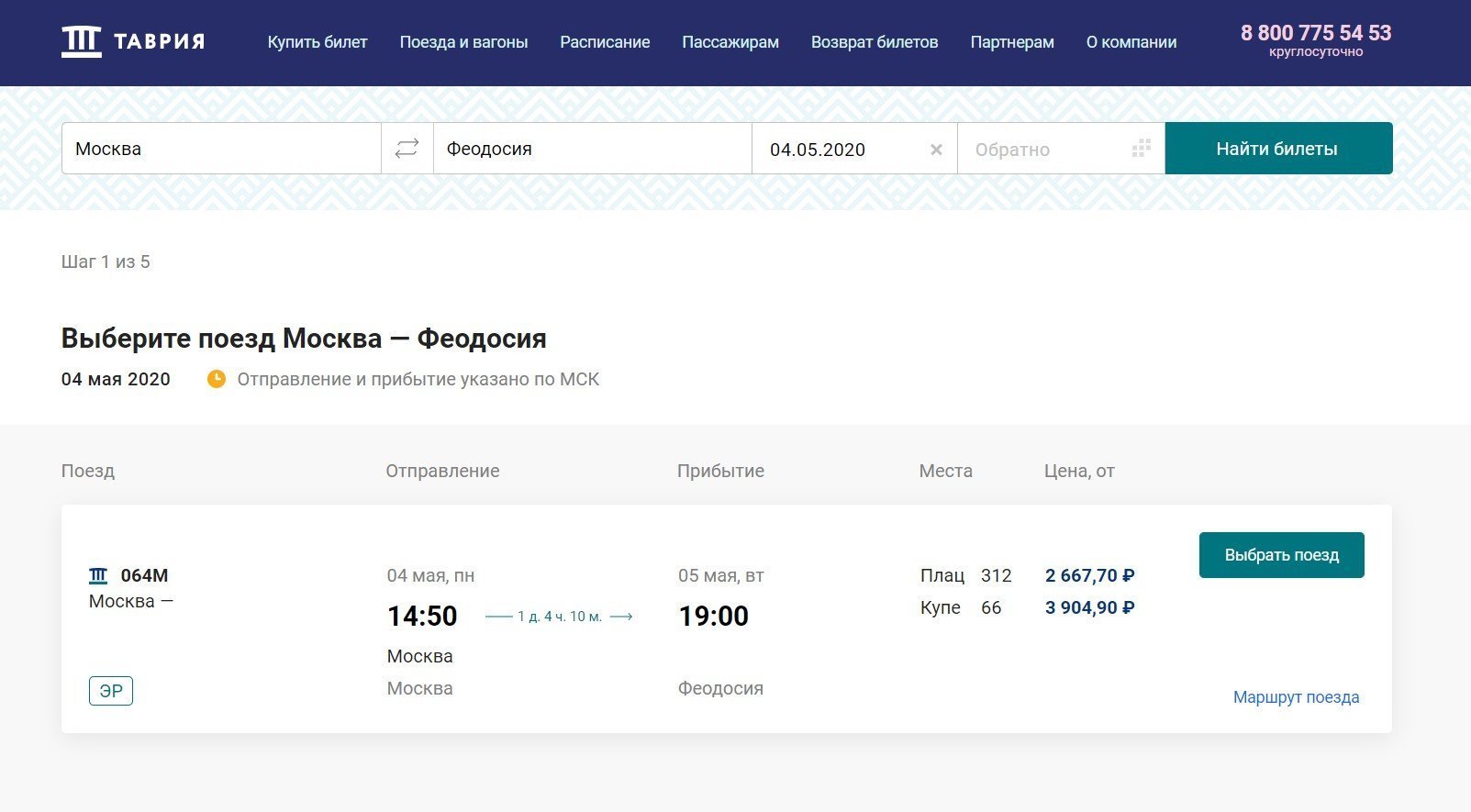Click the Места column header
Viewport: 1471px width, 812px height.
point(945,471)
